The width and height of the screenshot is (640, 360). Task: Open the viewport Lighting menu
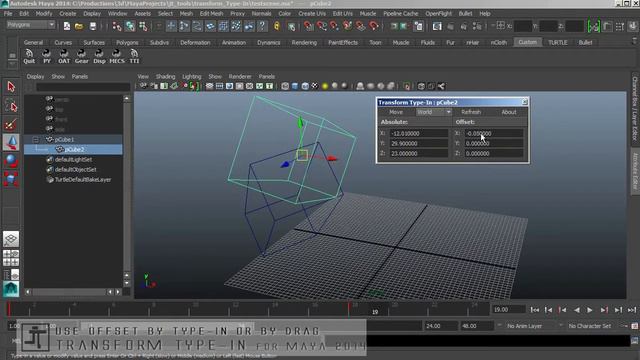(x=191, y=76)
